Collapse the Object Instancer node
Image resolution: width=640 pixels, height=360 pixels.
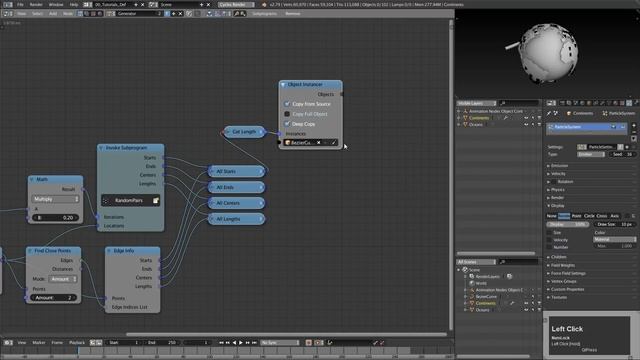[x=283, y=84]
